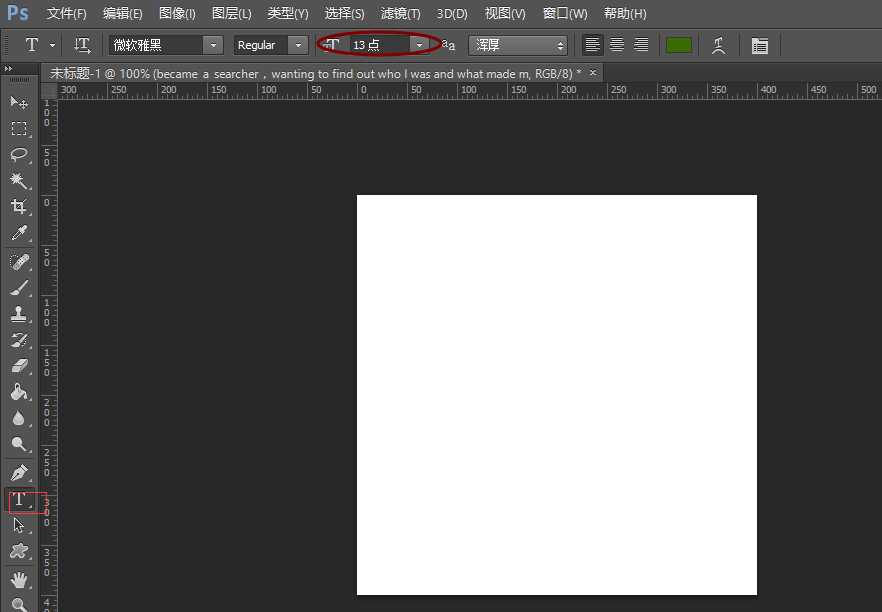This screenshot has height=612, width=882.
Task: Set text alignment to left
Action: [x=593, y=45]
